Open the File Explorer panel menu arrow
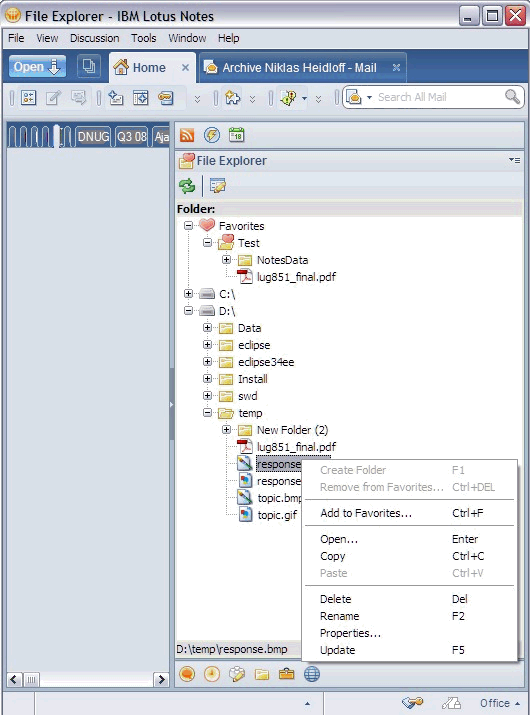Screen dimensions: 530x715 [514, 160]
